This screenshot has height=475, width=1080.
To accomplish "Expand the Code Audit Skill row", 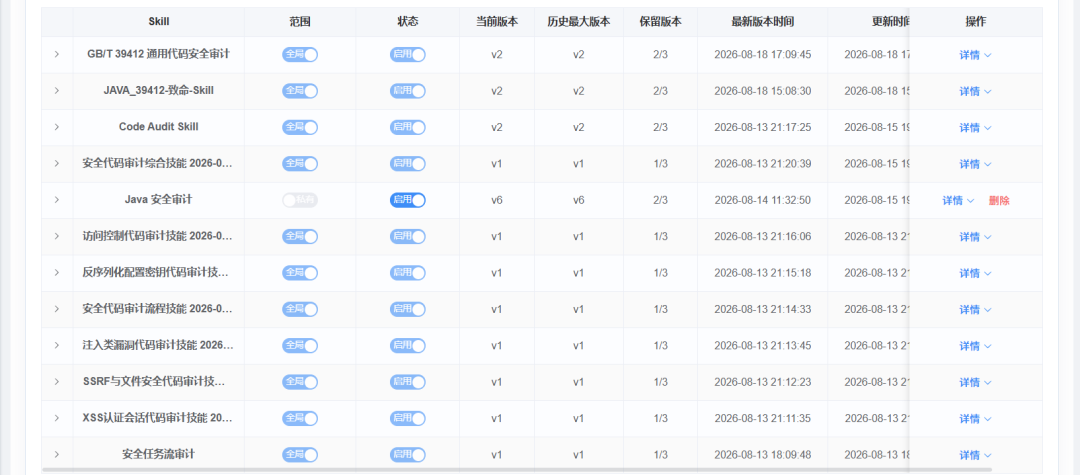I will tap(56, 127).
